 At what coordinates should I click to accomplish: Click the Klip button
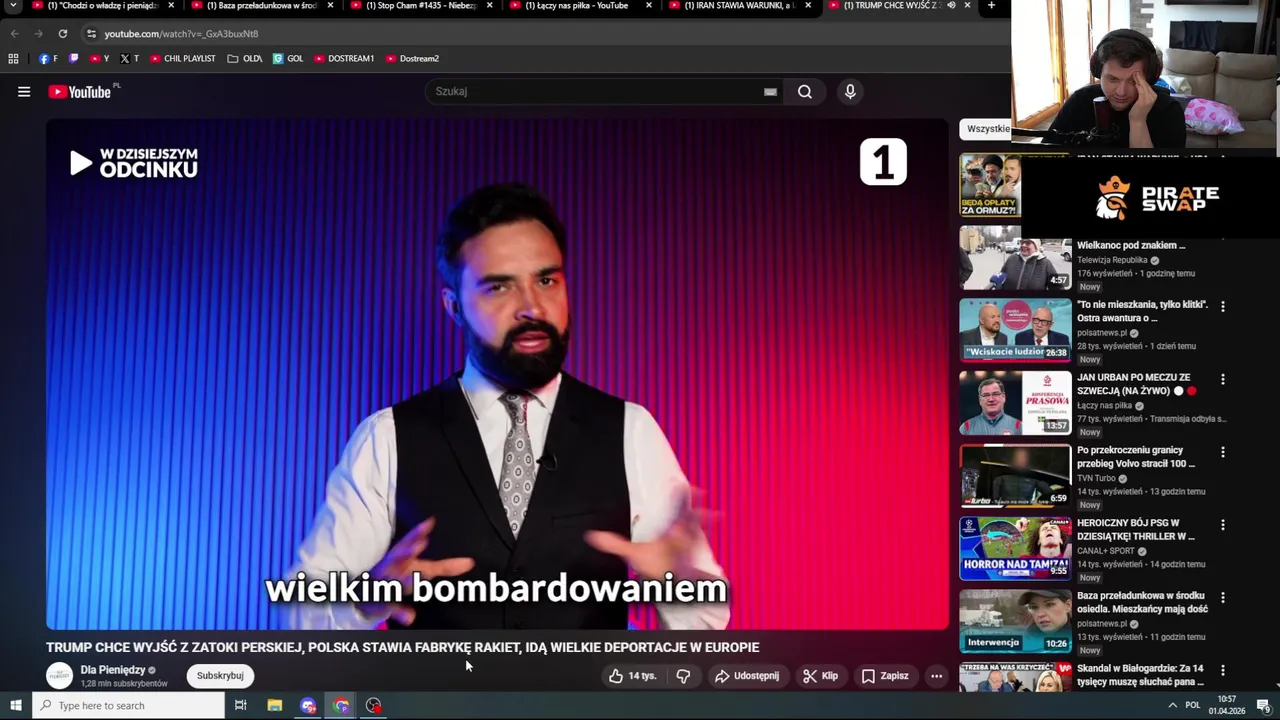click(x=820, y=676)
